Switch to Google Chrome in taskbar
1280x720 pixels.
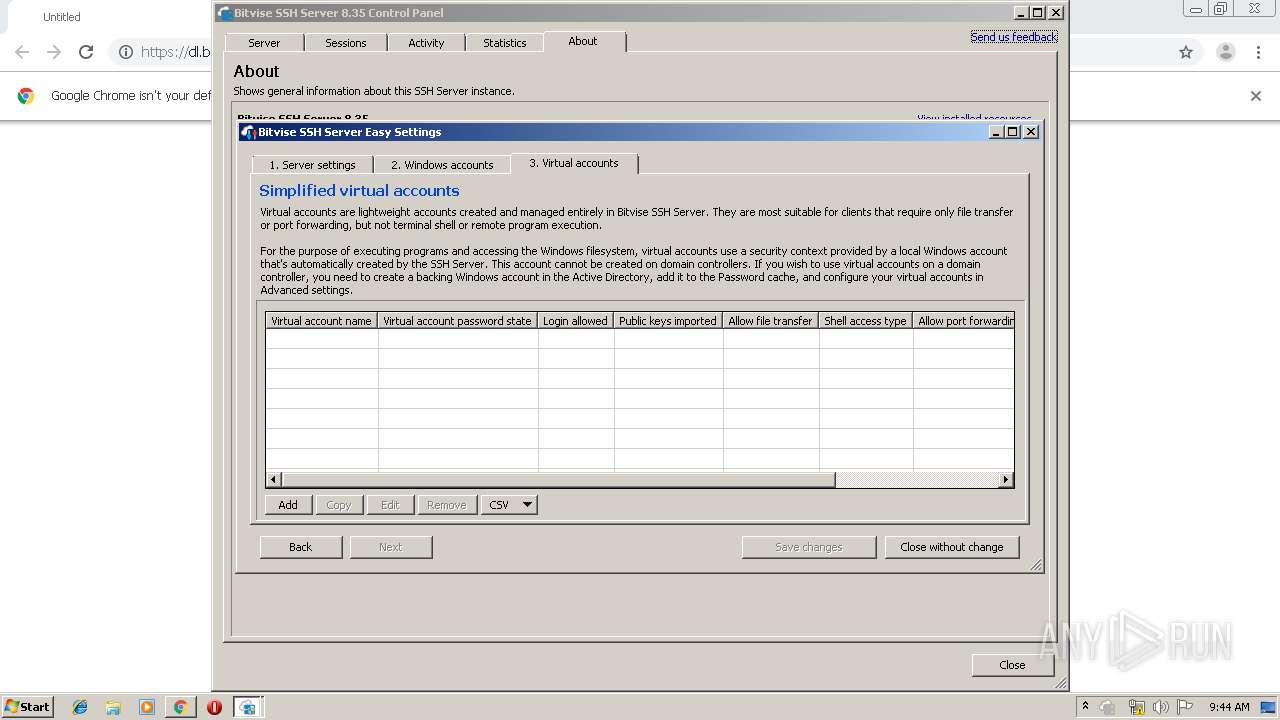(x=180, y=707)
